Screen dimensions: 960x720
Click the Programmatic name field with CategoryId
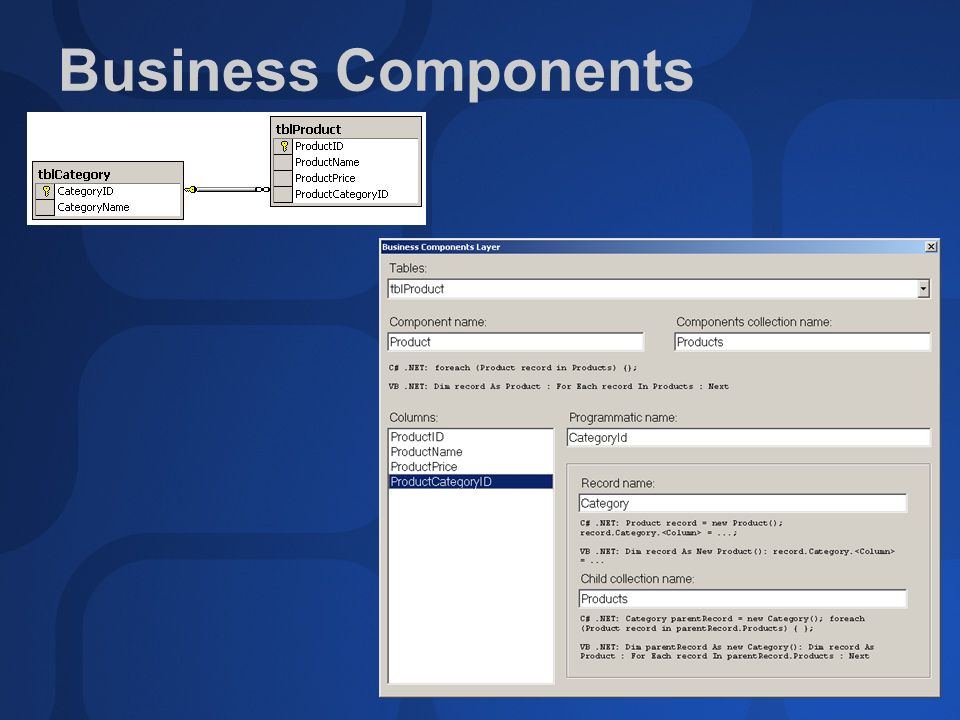(748, 438)
